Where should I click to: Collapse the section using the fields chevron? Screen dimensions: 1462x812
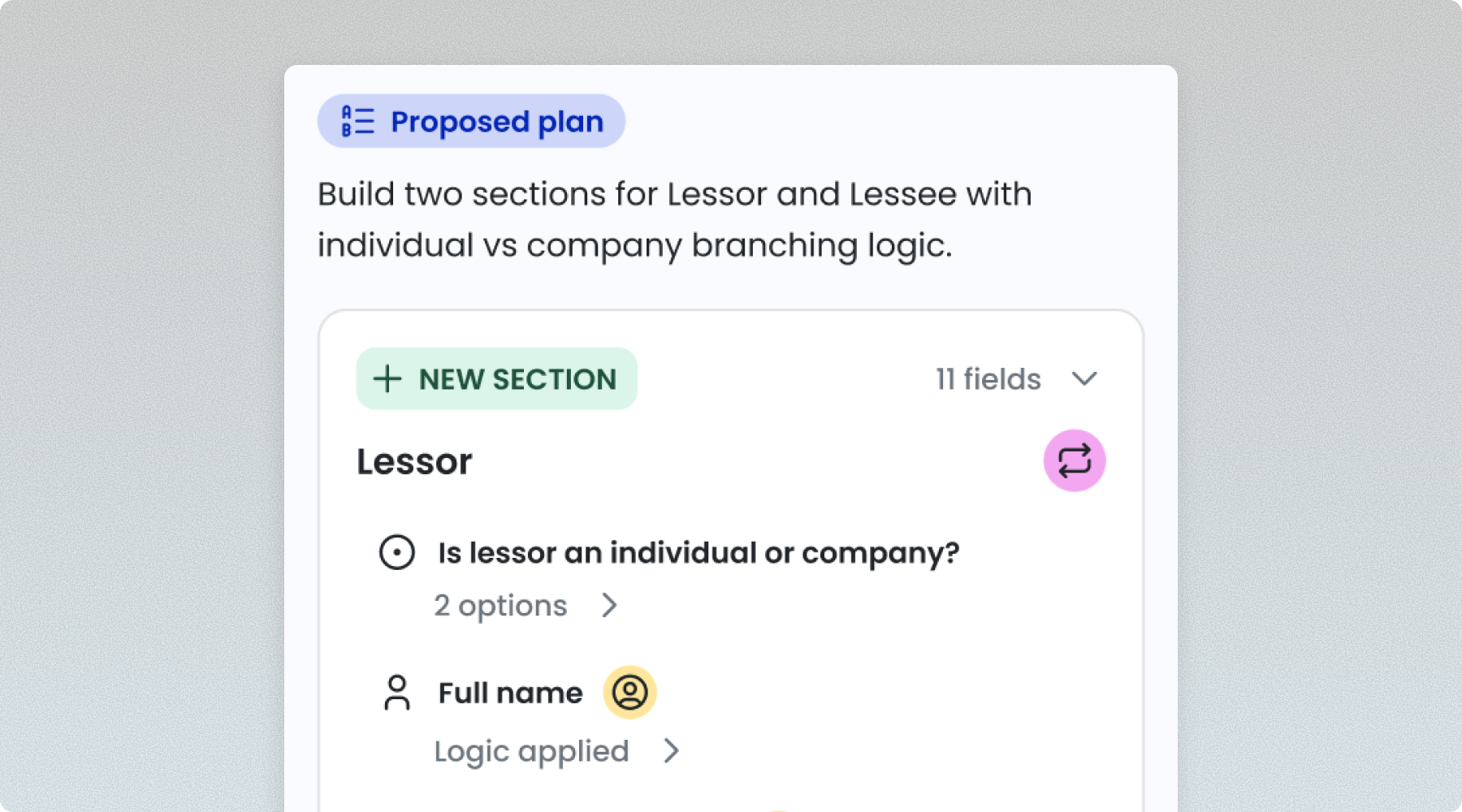click(1084, 379)
